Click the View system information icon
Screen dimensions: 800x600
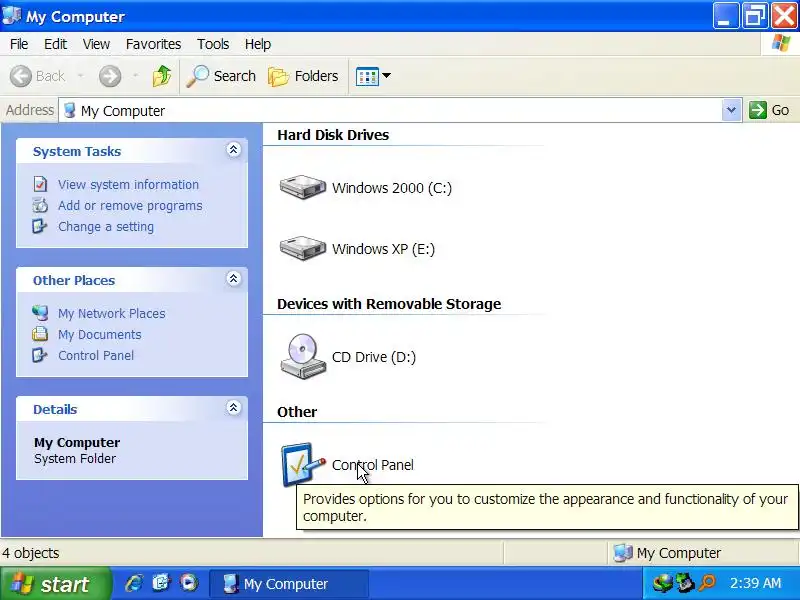(x=40, y=184)
